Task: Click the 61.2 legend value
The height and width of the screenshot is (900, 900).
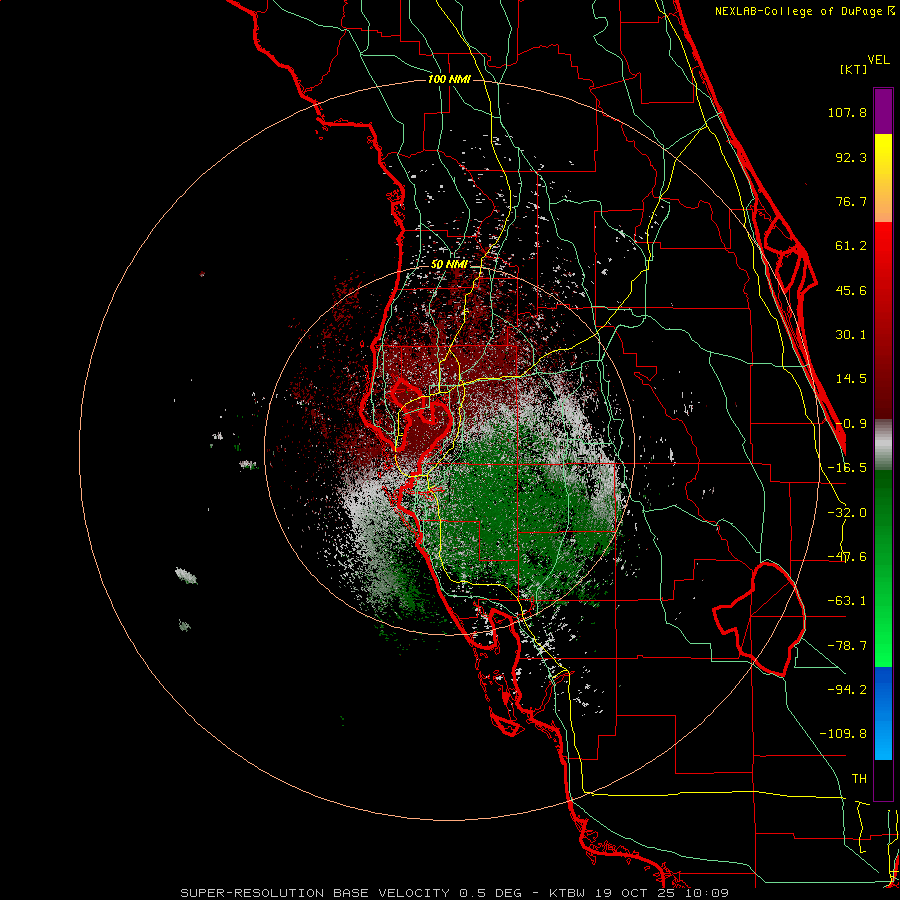Action: (x=851, y=246)
